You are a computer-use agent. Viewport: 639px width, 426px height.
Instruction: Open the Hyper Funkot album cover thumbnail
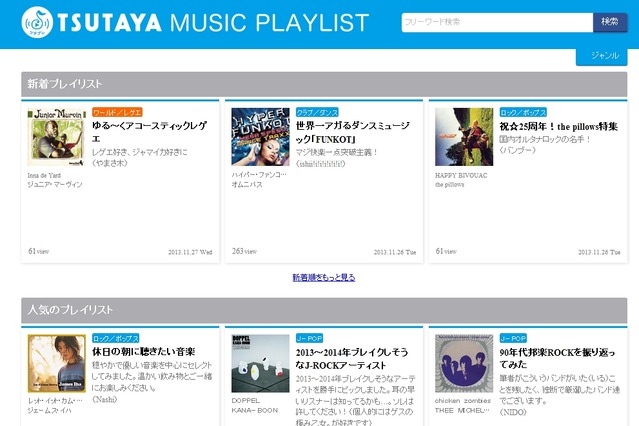point(260,137)
